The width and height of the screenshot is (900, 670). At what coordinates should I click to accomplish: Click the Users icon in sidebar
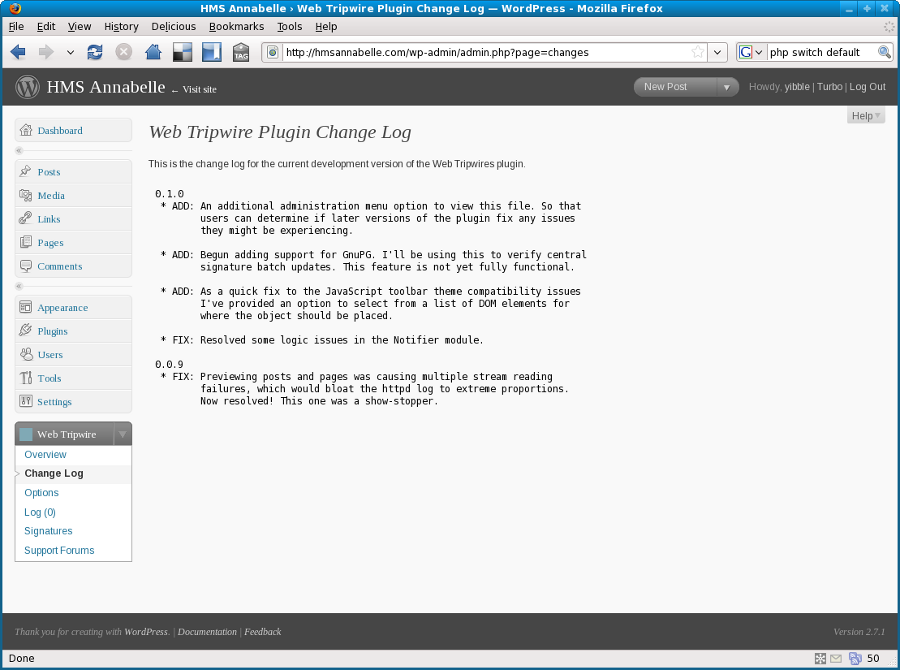click(x=25, y=354)
